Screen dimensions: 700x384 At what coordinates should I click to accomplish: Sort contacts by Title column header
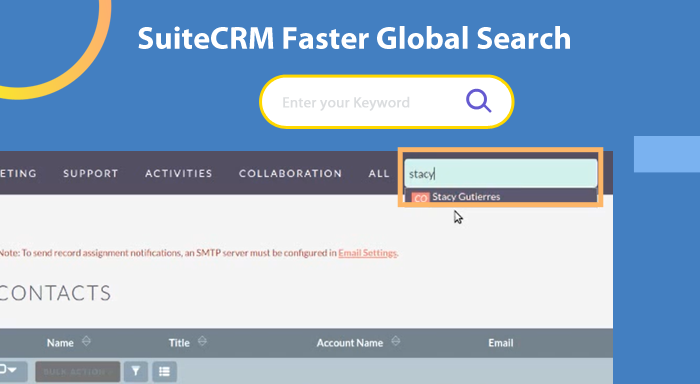point(179,342)
